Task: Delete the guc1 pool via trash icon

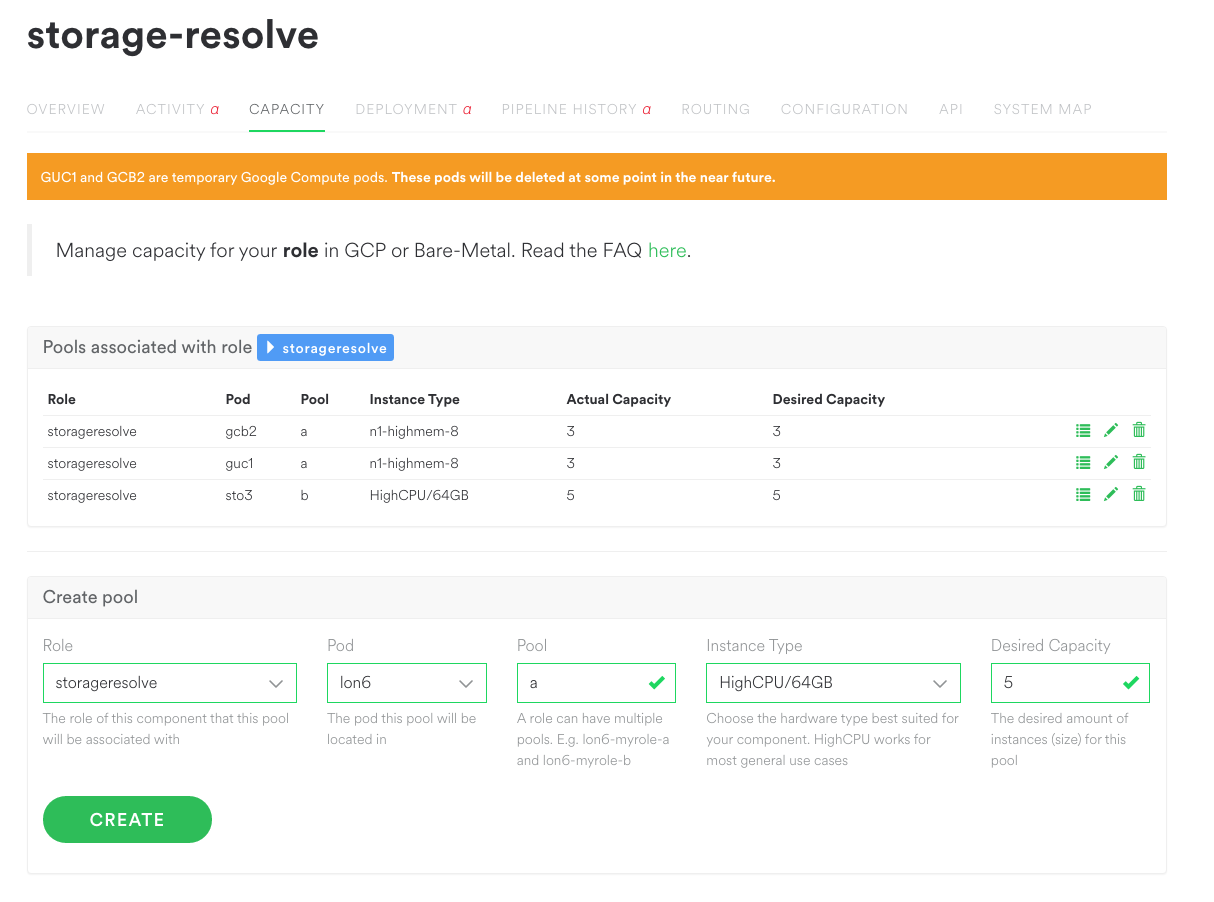Action: coord(1139,462)
